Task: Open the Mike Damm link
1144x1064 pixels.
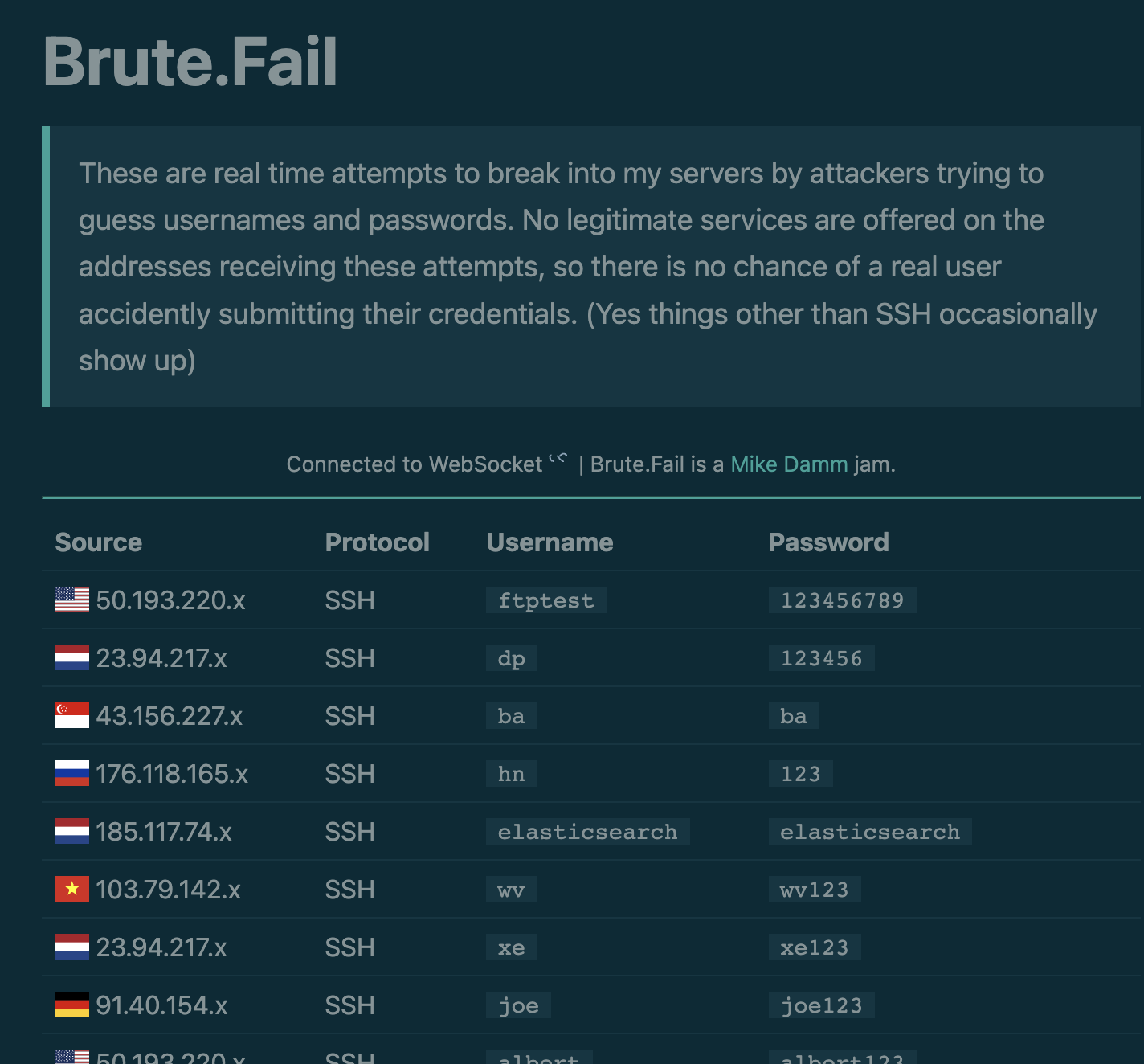Action: [789, 464]
